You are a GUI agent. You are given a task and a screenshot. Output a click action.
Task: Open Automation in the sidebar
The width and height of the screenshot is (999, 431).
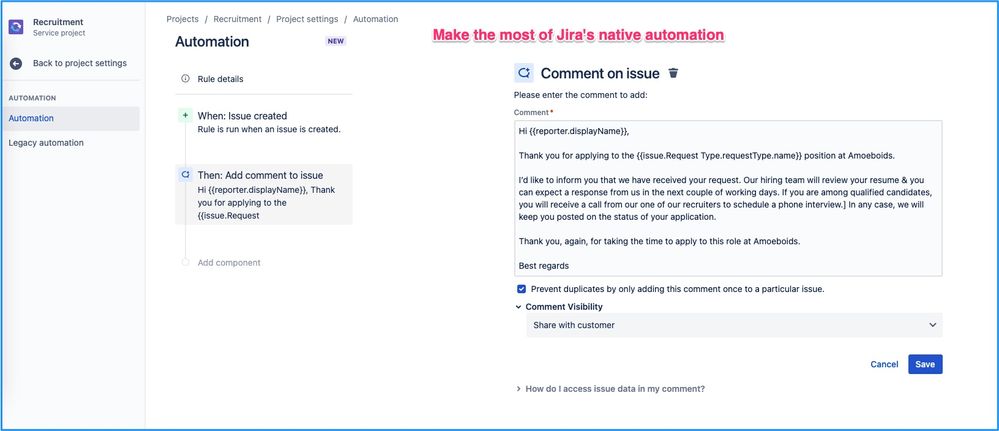coord(71,119)
